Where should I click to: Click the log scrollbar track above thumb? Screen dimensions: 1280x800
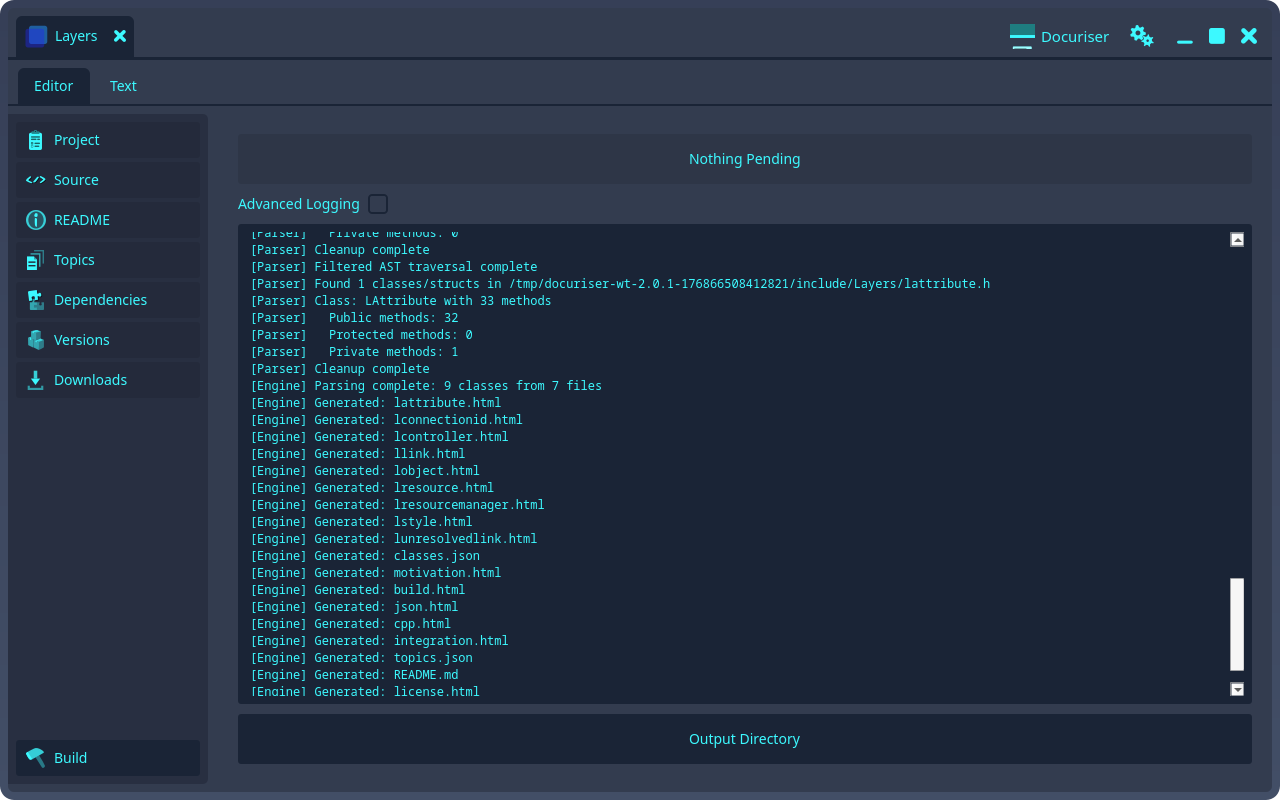[x=1237, y=412]
